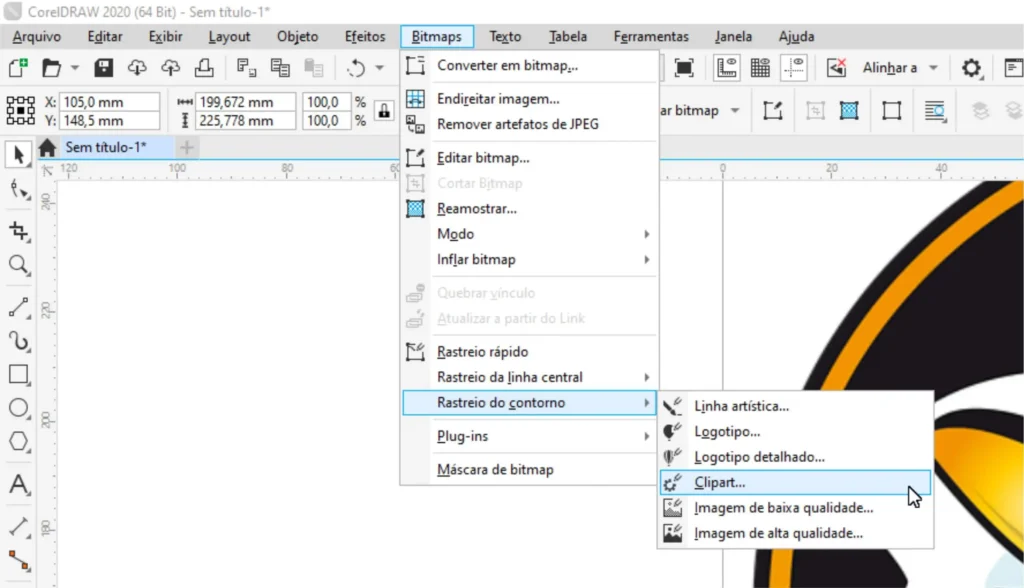Click the Print icon
1024x588 pixels.
click(x=204, y=67)
